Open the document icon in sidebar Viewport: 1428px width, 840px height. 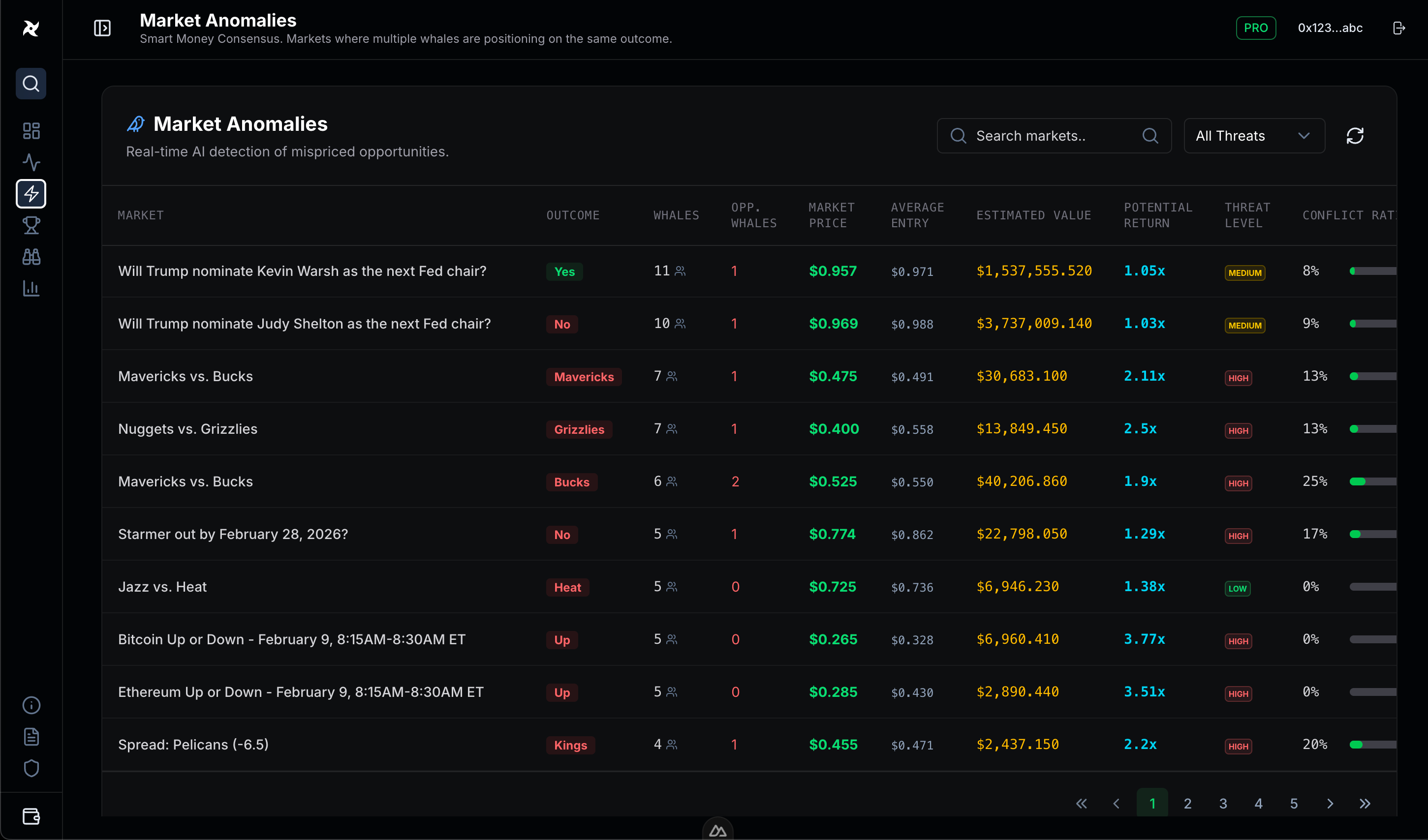31,736
